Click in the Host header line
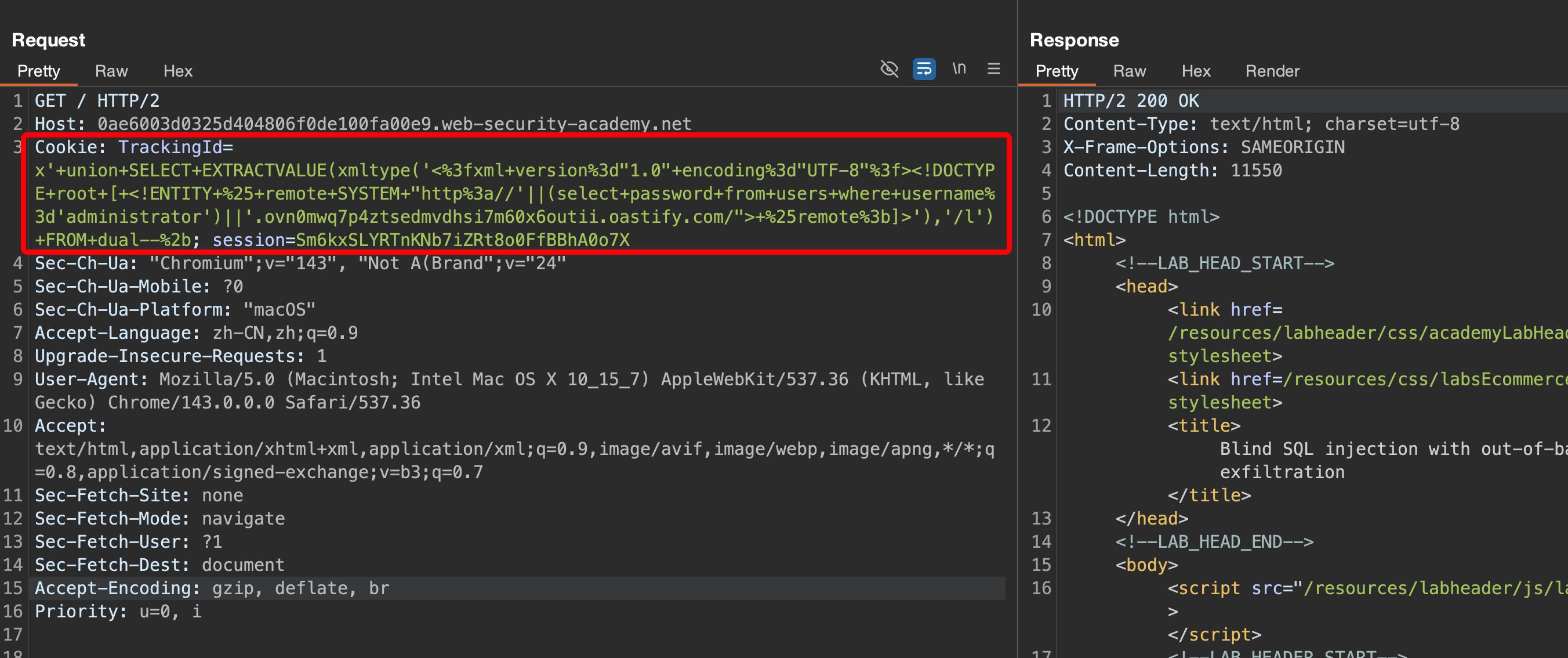 pyautogui.click(x=363, y=124)
